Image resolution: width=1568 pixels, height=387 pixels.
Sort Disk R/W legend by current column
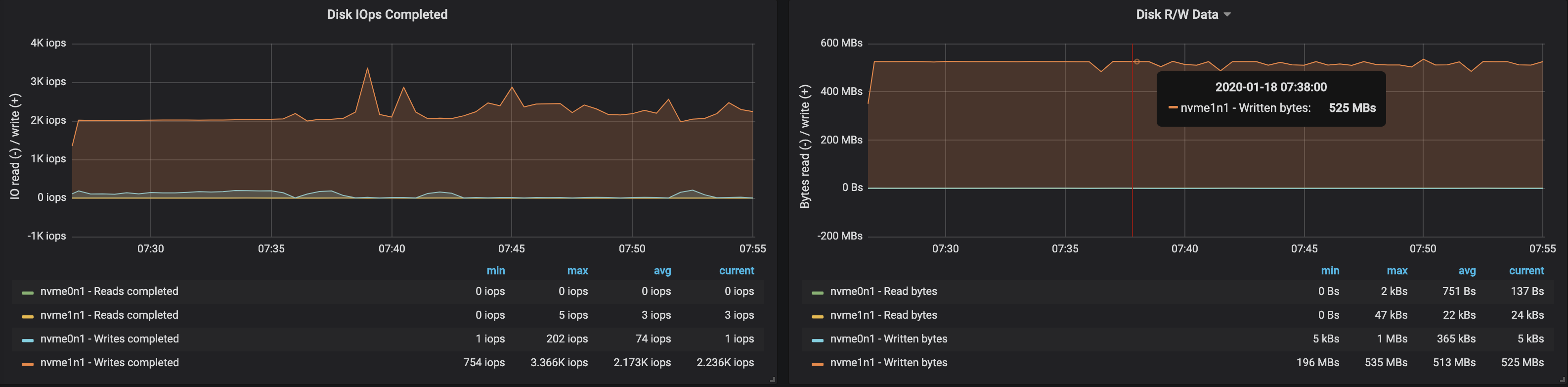[1526, 271]
